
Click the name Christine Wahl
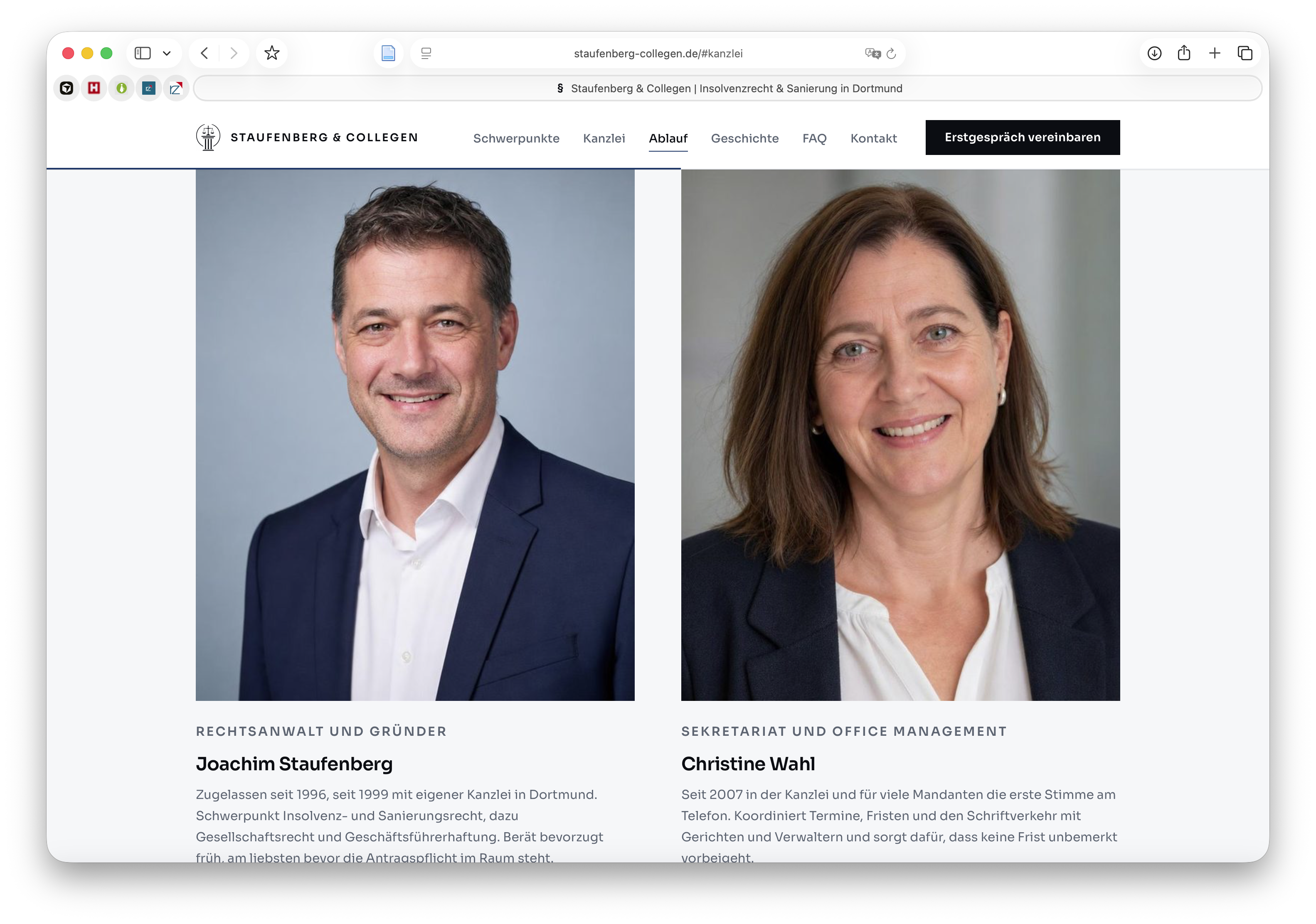748,764
